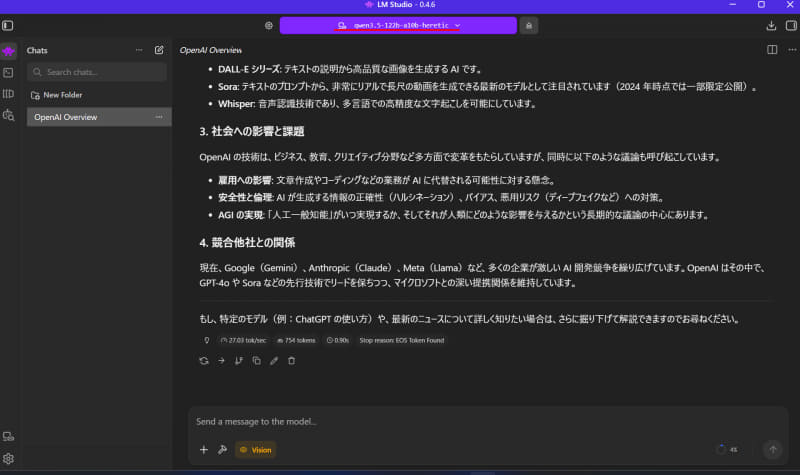Viewport: 800px width, 475px height.
Task: Open the Local Server icon at sidebar bottom
Action: coord(8,437)
